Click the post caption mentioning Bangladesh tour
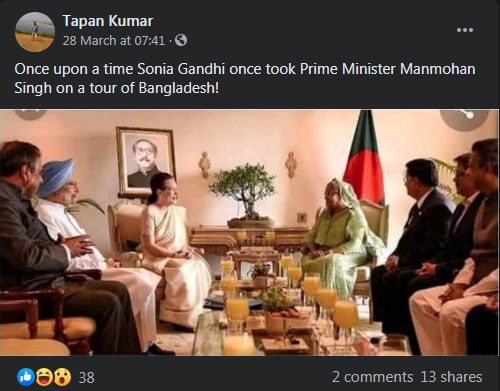The width and height of the screenshot is (500, 391). (x=245, y=79)
